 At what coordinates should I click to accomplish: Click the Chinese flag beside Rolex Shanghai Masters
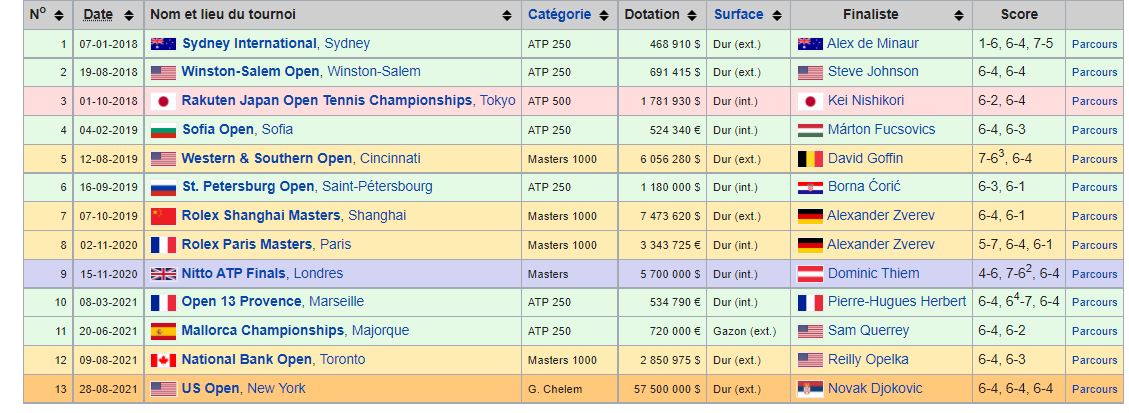(x=163, y=216)
